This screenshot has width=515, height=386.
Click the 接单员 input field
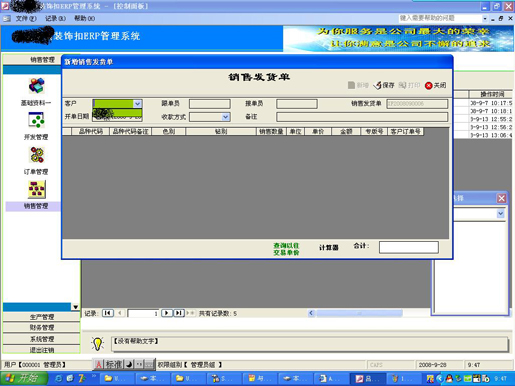(297, 104)
